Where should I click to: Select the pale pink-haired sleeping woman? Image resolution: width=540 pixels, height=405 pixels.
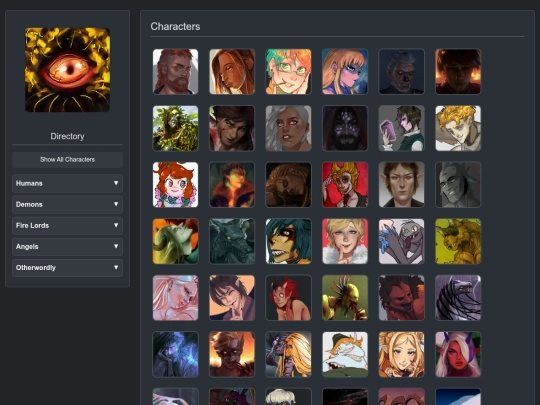(x=175, y=298)
